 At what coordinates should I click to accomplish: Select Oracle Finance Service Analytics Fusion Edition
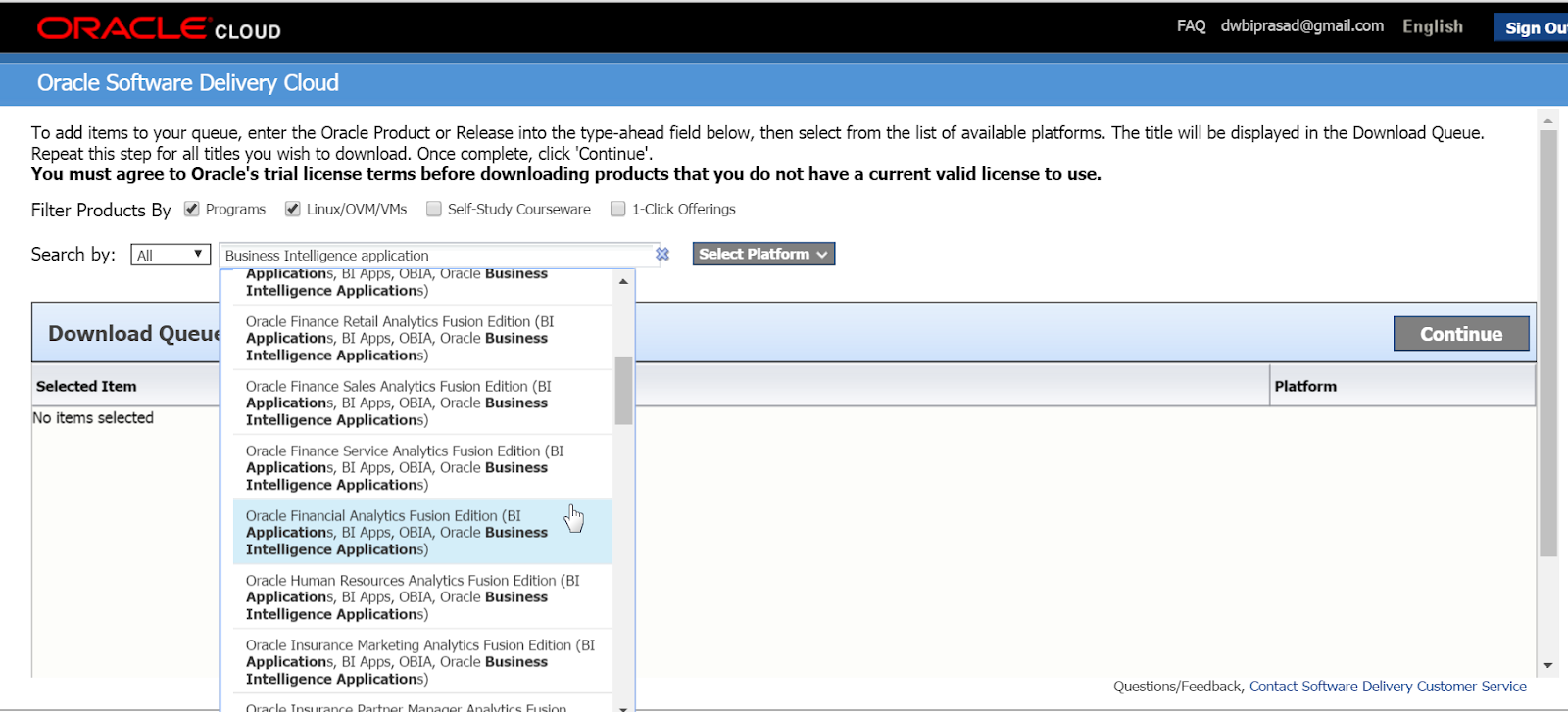tap(422, 467)
